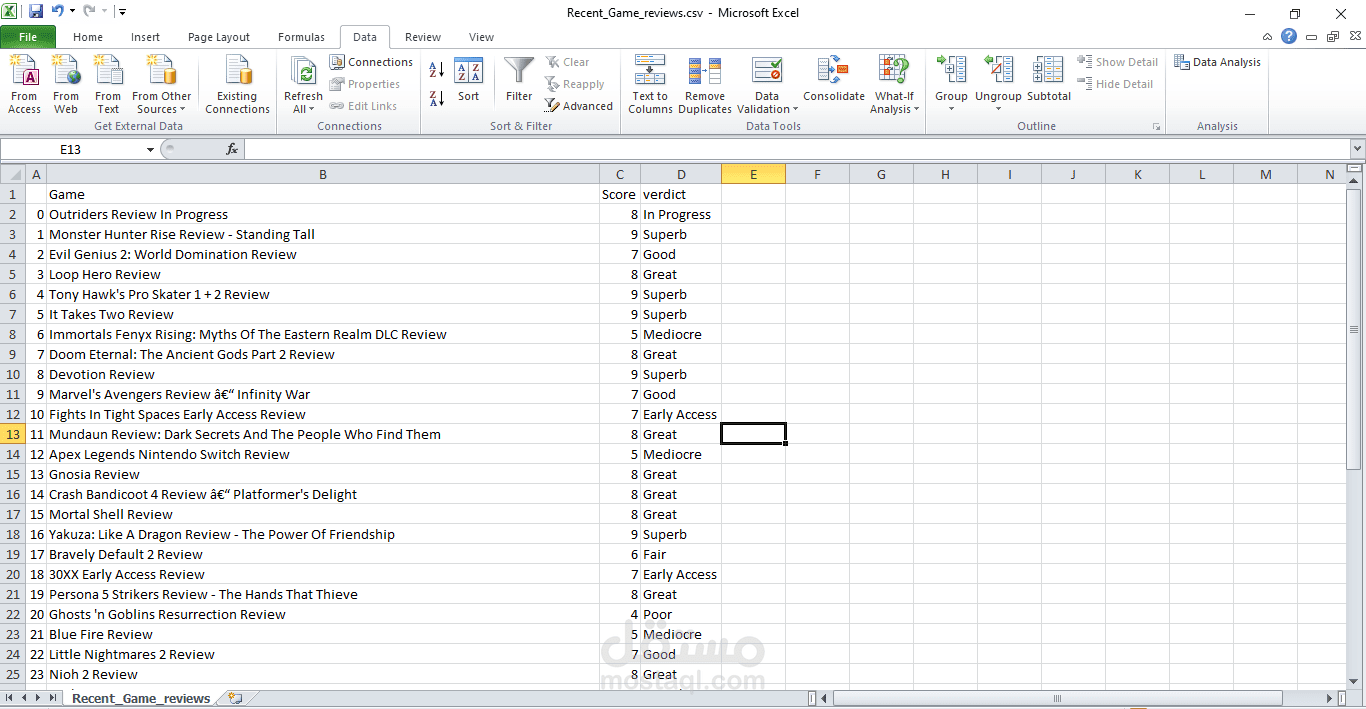
Task: Select cell 'Mortal Shell Review'
Action: (323, 514)
